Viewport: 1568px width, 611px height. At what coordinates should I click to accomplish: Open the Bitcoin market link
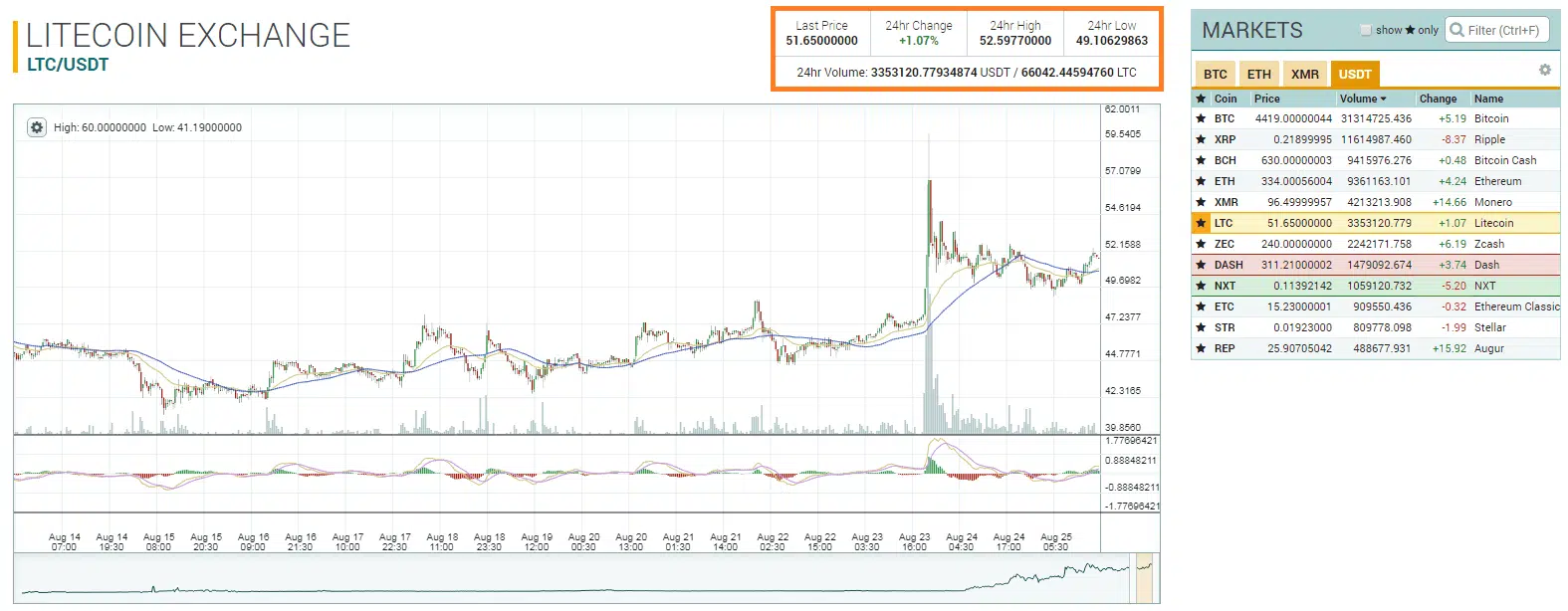pos(1491,118)
